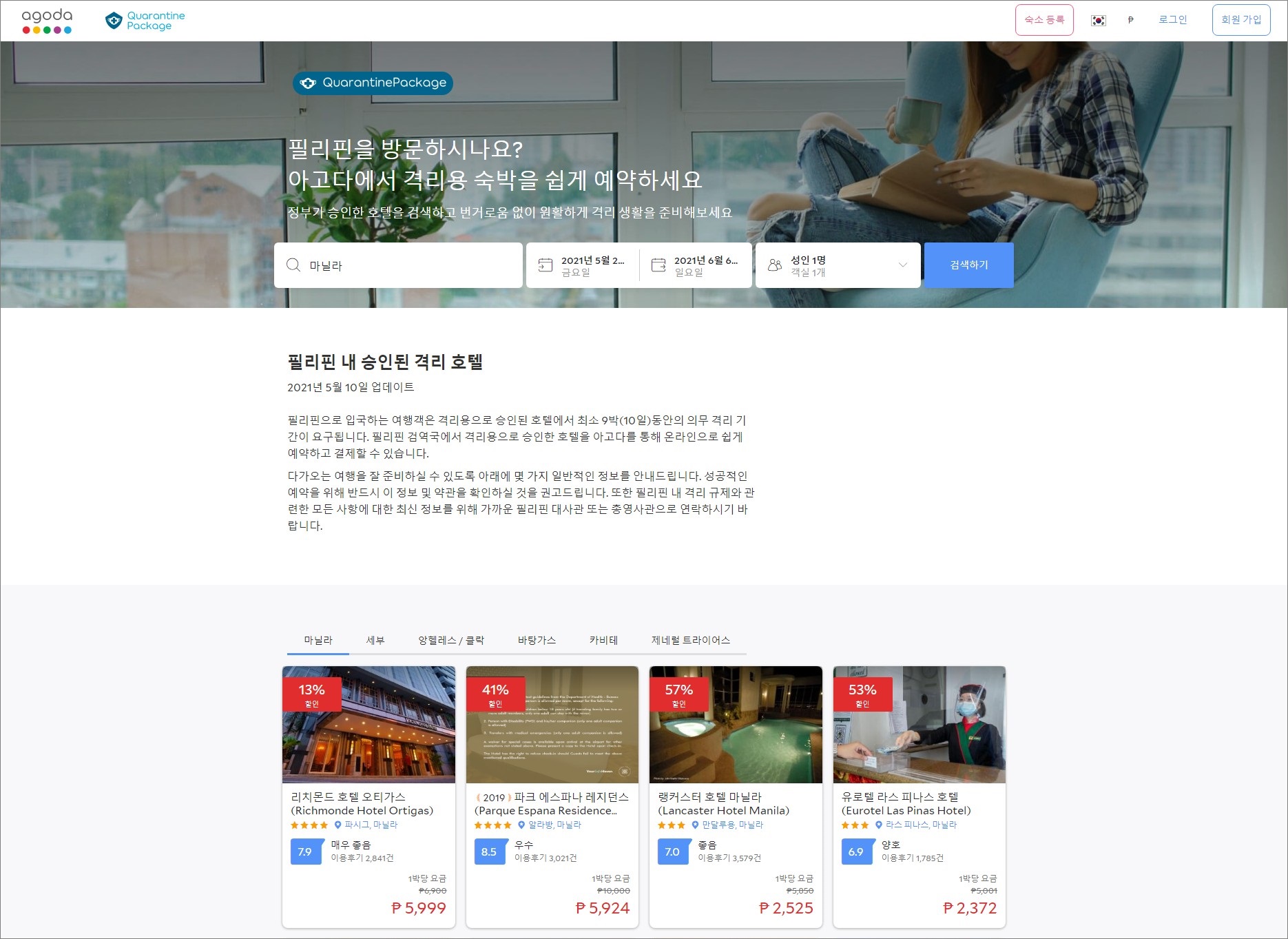Click the 2021년 5월 10일 업데이트 text
Viewport: 1288px width, 939px height.
coord(351,387)
